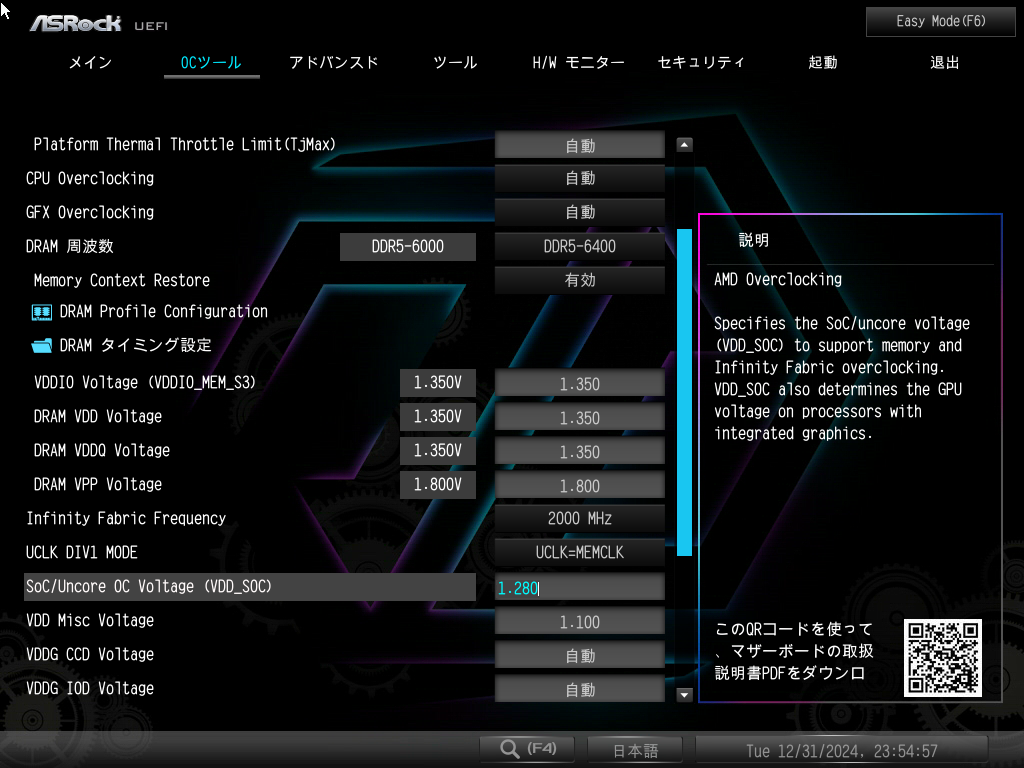
Task: Select DRAM VPP Voltage label
Action: pos(98,484)
